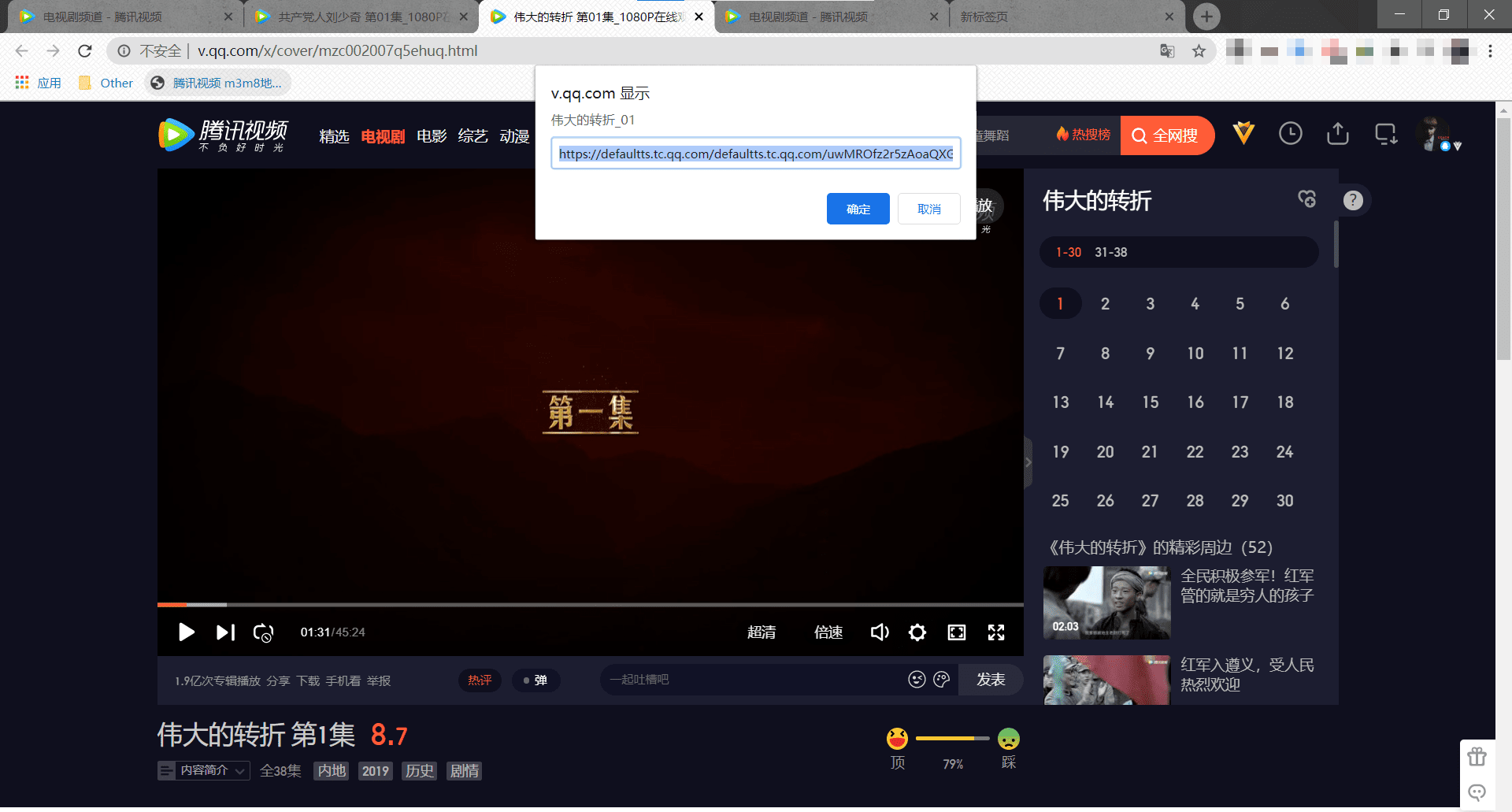Click the 手机看 link below player
Screen dimensions: 1512x812
pos(343,680)
